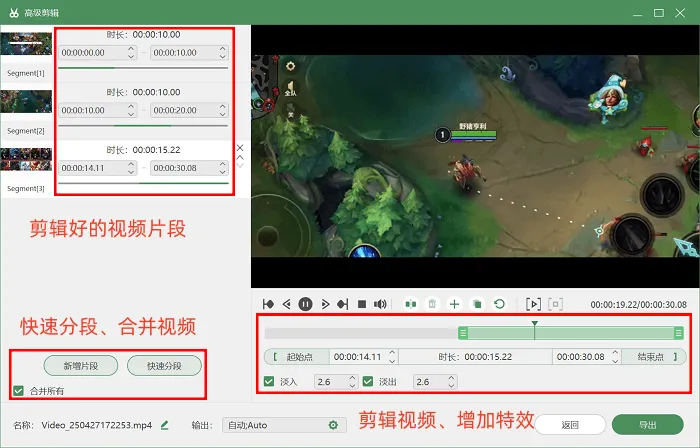Pause the video playback

(x=305, y=304)
